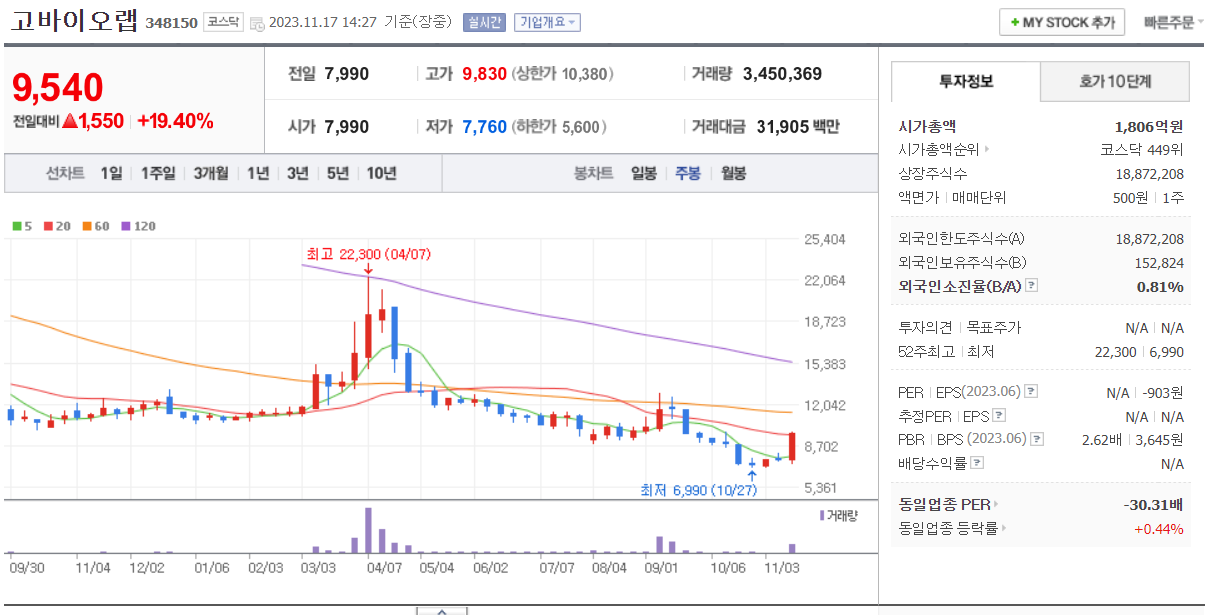Click the tallest volume bar near 04/07

368,530
